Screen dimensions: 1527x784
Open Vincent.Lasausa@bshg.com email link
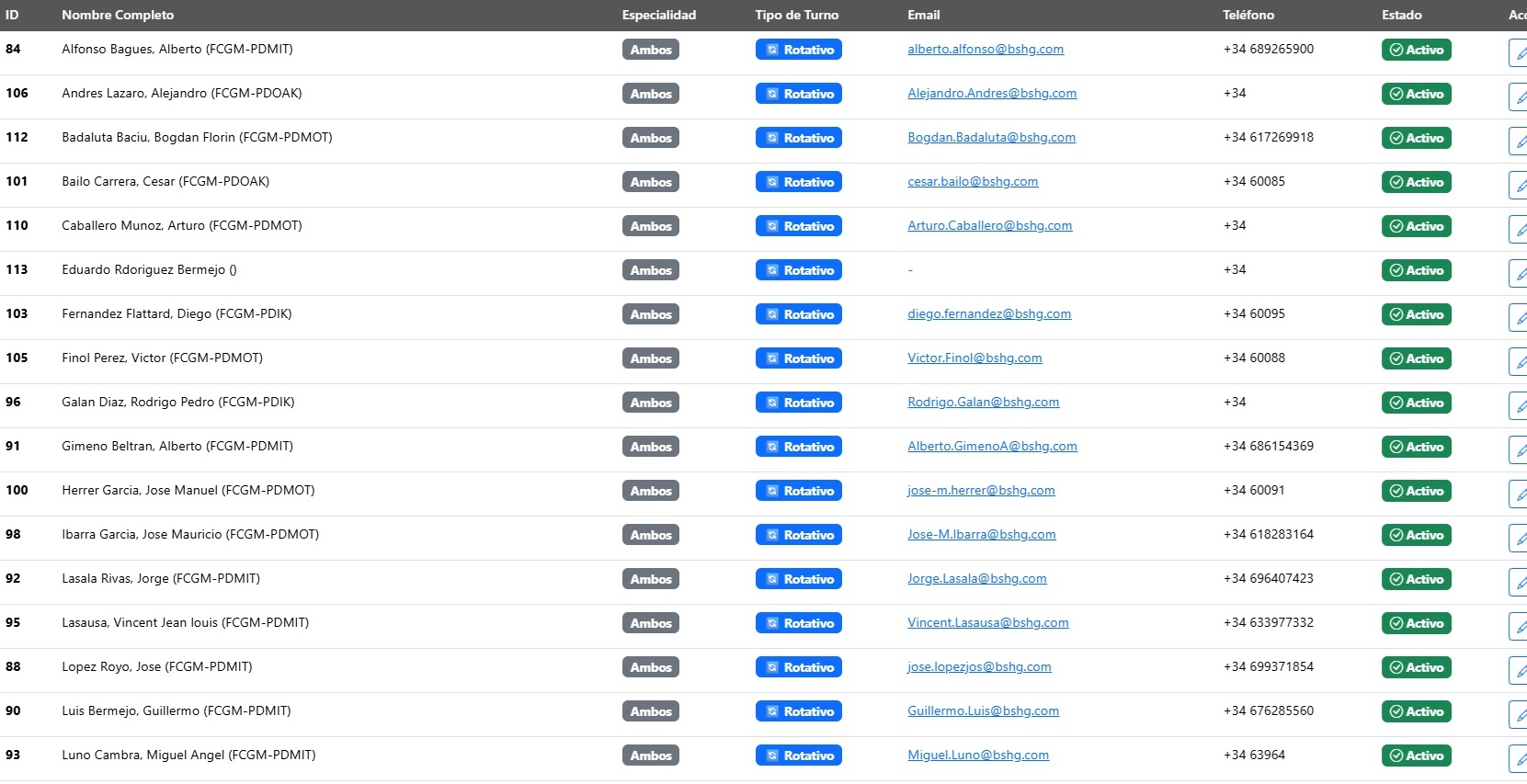(x=988, y=623)
